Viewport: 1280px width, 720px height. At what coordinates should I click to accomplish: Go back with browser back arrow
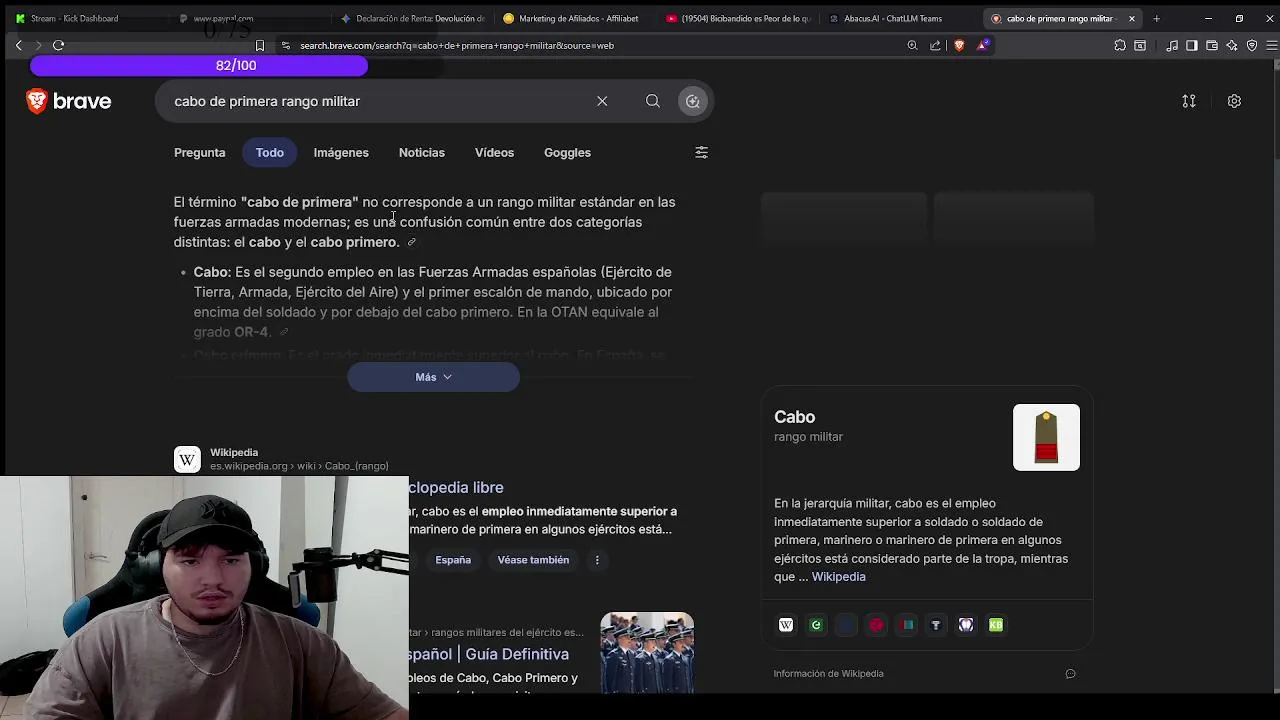(18, 45)
